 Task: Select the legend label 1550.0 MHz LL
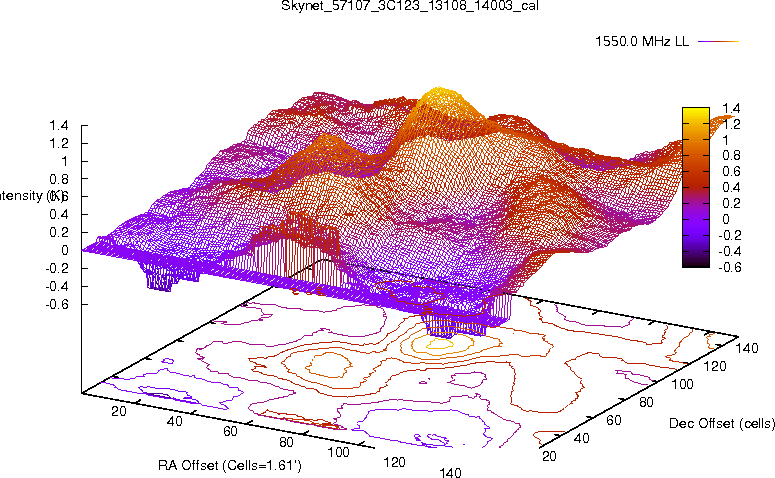coord(642,42)
